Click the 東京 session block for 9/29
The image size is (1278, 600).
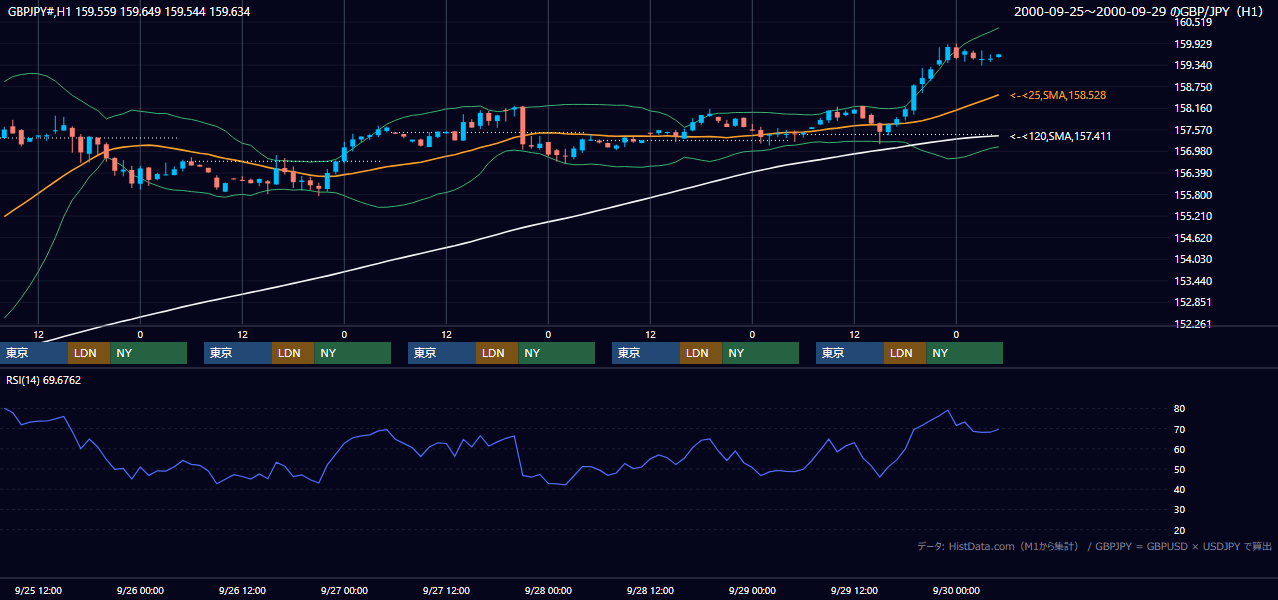point(850,353)
